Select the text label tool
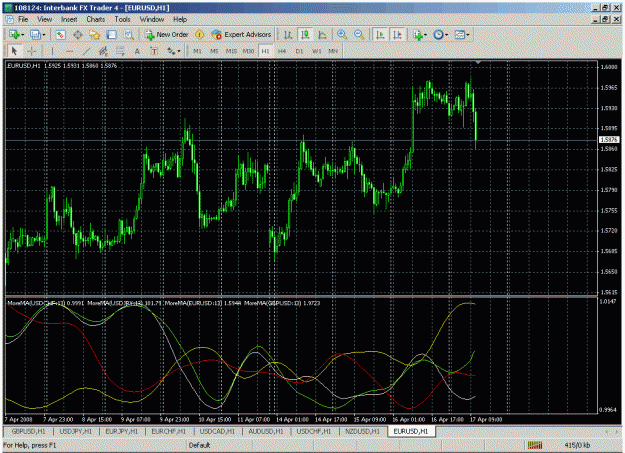 (154, 51)
